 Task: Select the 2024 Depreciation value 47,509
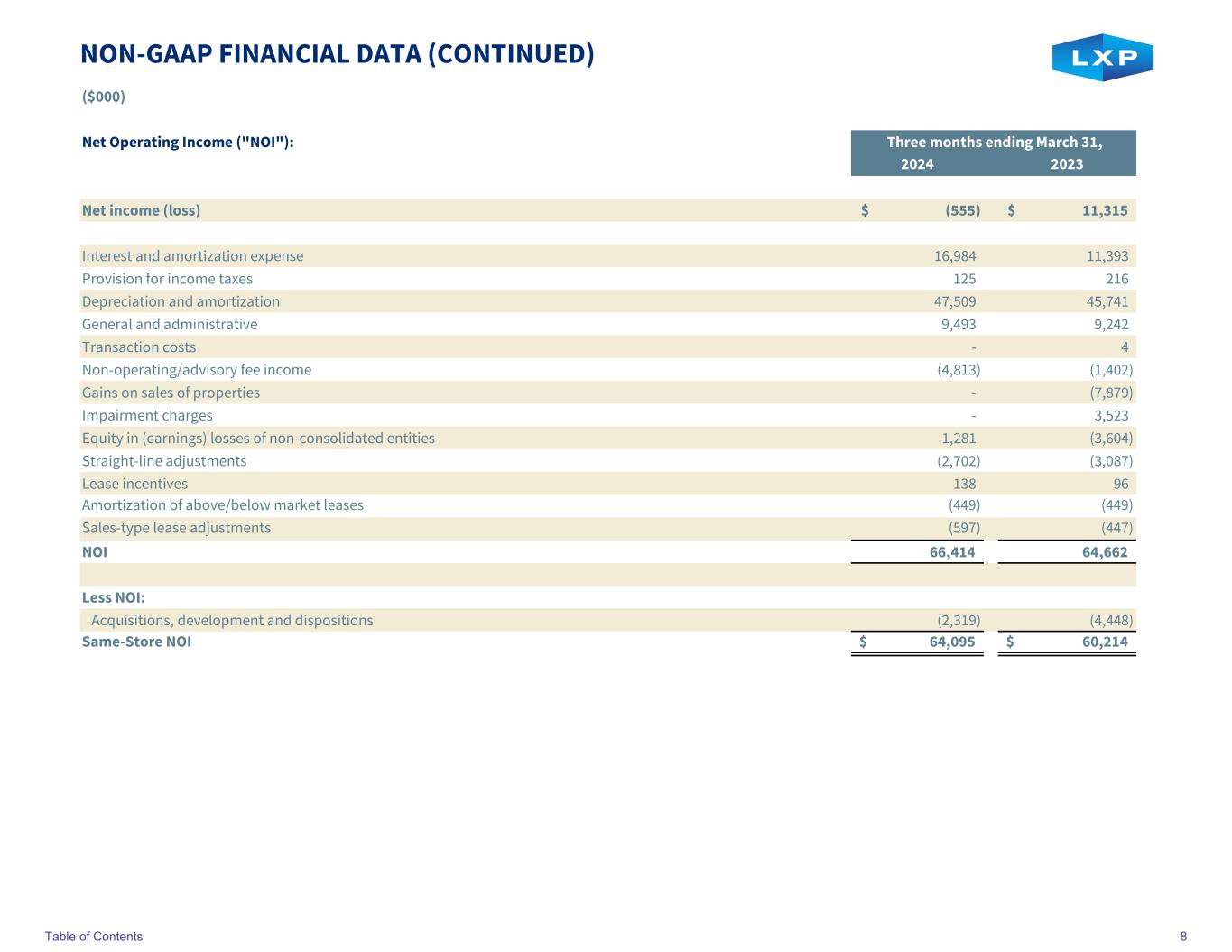[x=954, y=301]
